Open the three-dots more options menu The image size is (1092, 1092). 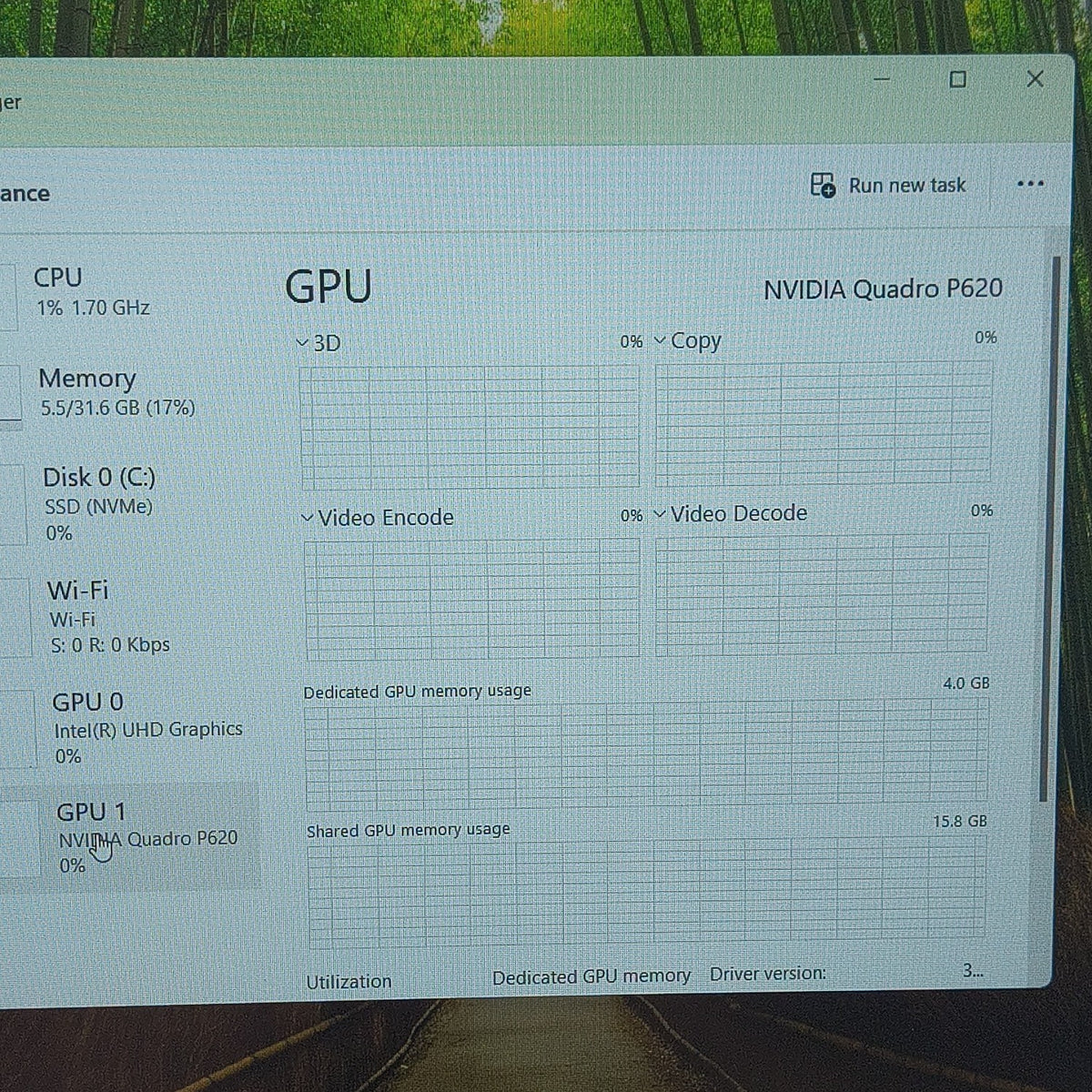1030,184
